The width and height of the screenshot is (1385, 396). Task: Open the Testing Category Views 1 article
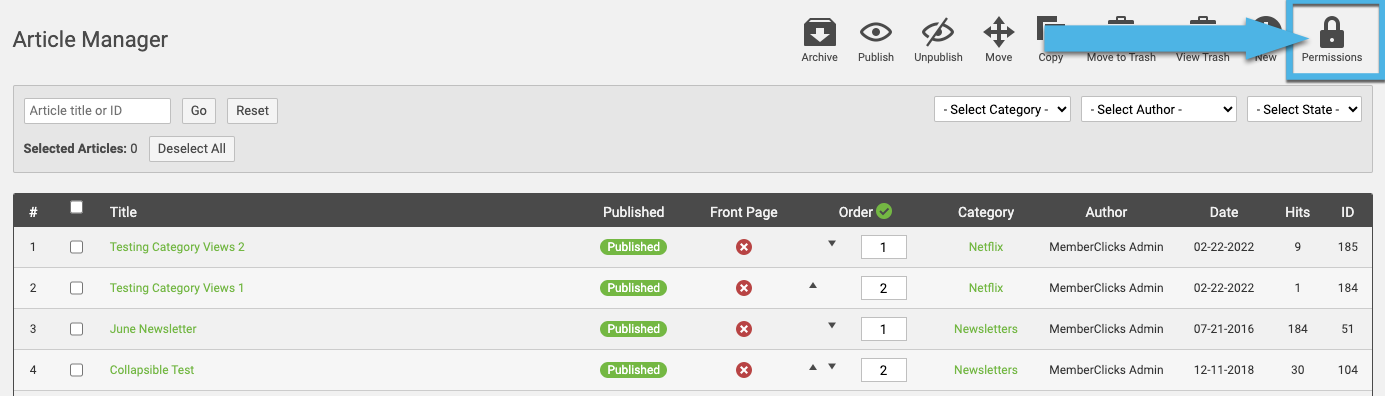click(177, 288)
